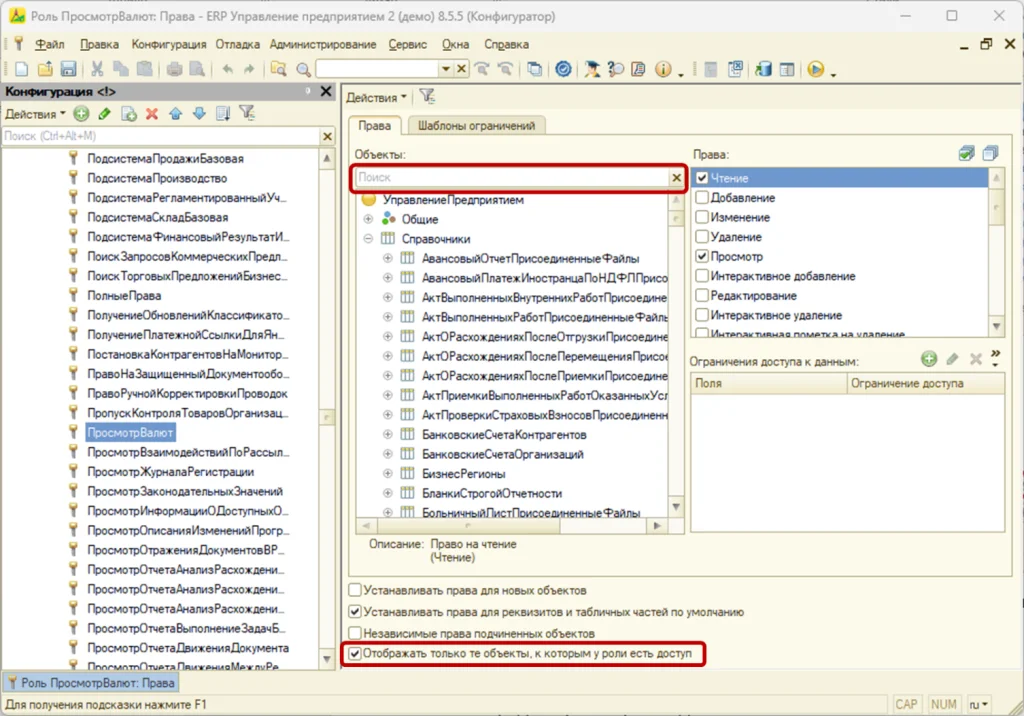Enable the Добавление right checkbox
The height and width of the screenshot is (716, 1024).
coord(702,197)
